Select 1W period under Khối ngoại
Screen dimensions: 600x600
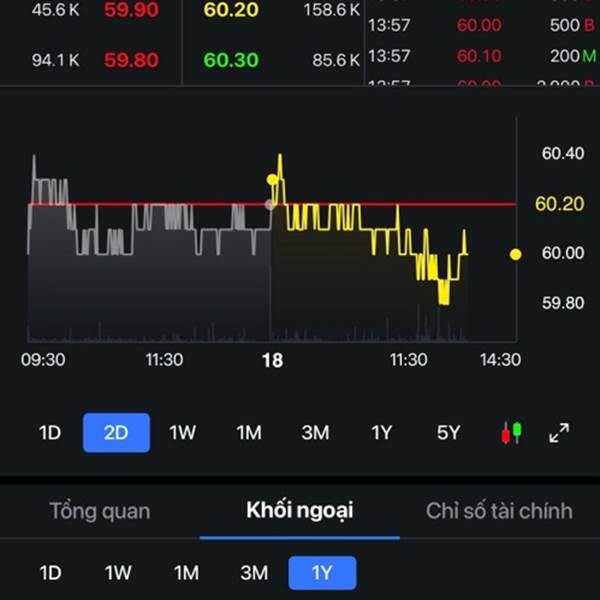[118, 573]
